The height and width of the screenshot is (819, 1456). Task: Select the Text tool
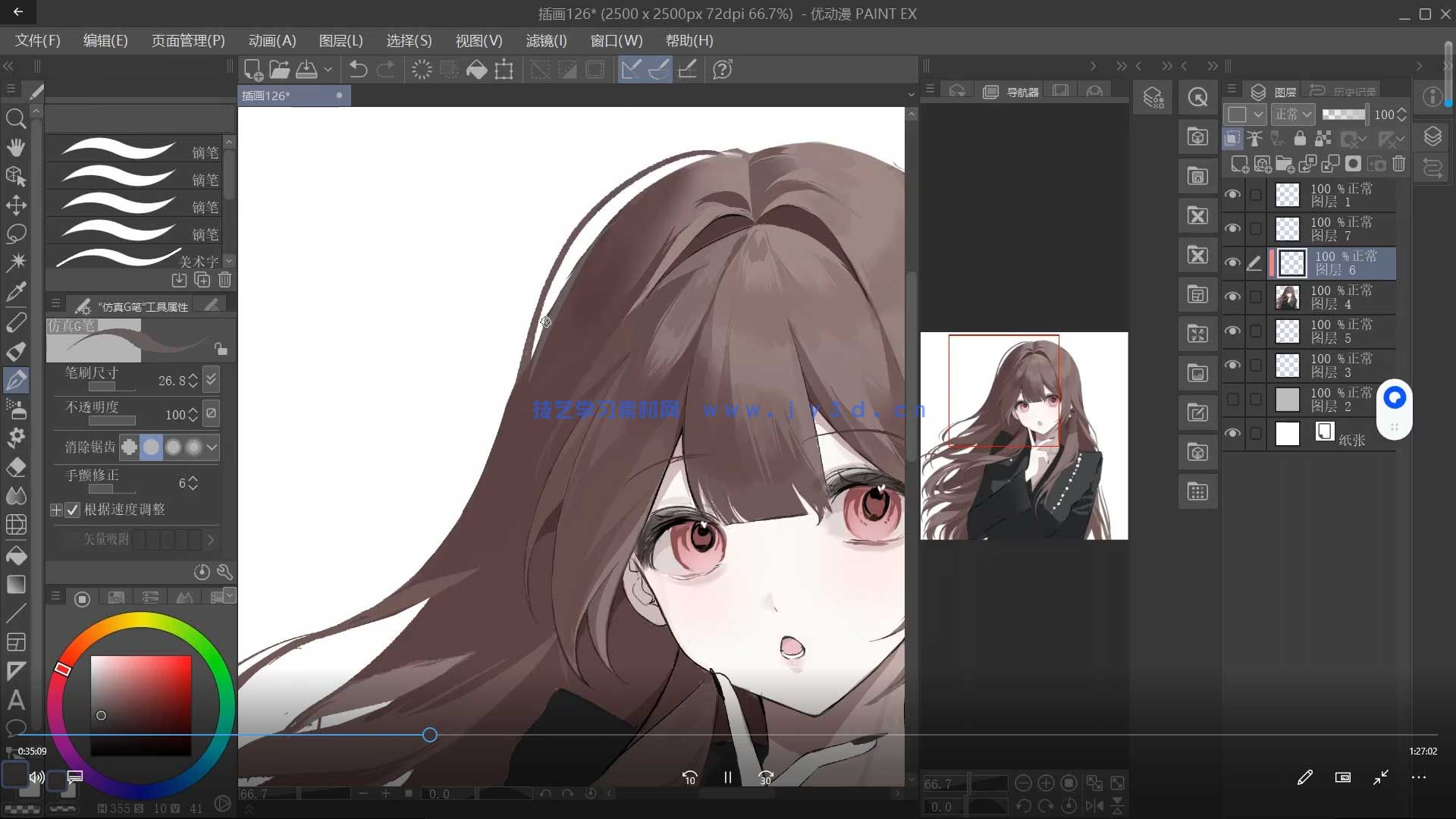17,701
